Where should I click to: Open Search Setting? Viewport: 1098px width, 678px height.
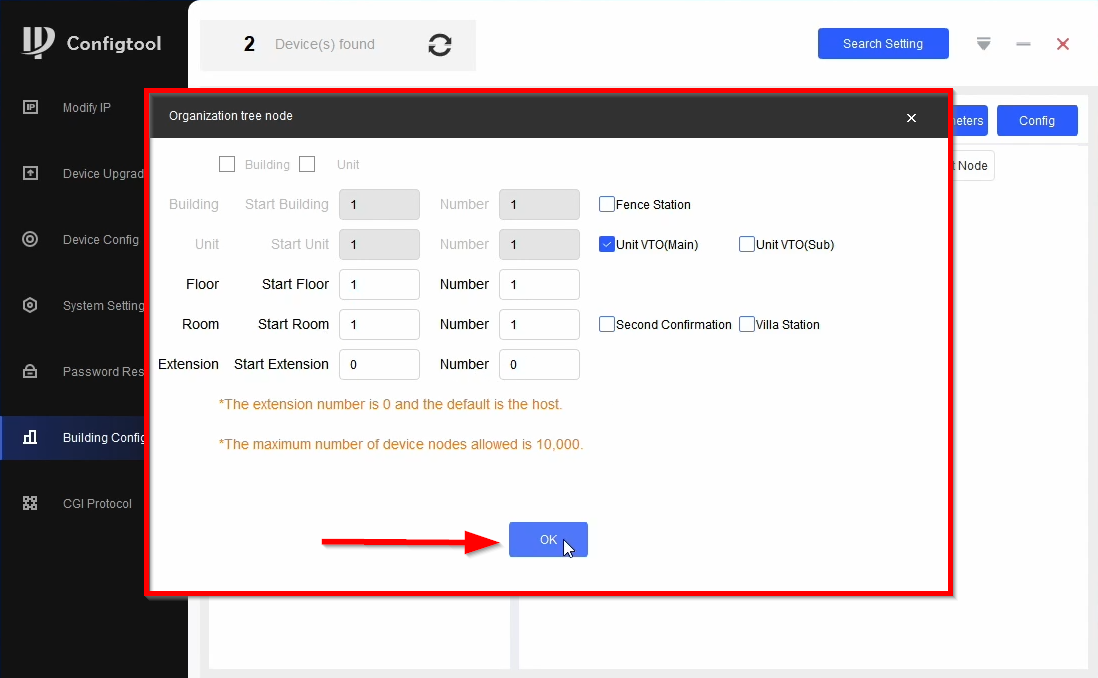tap(883, 43)
